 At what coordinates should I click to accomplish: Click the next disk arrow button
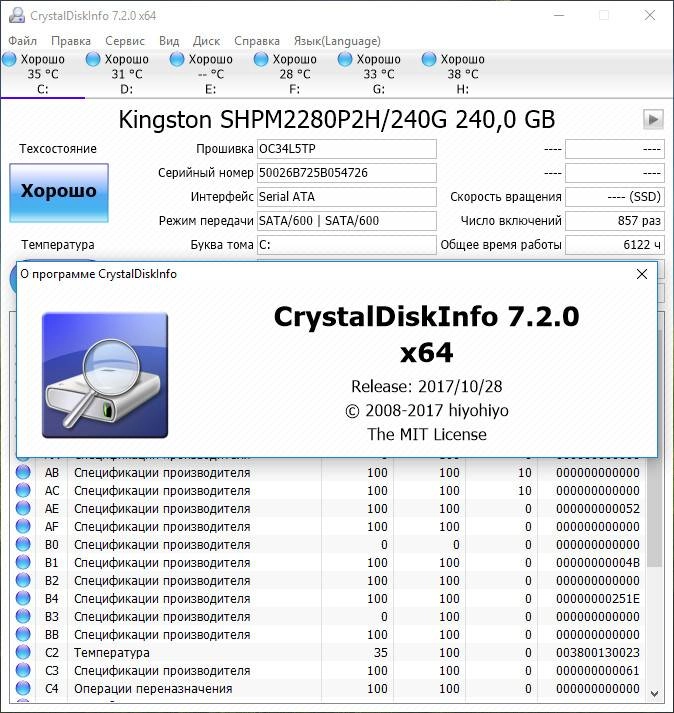(653, 120)
